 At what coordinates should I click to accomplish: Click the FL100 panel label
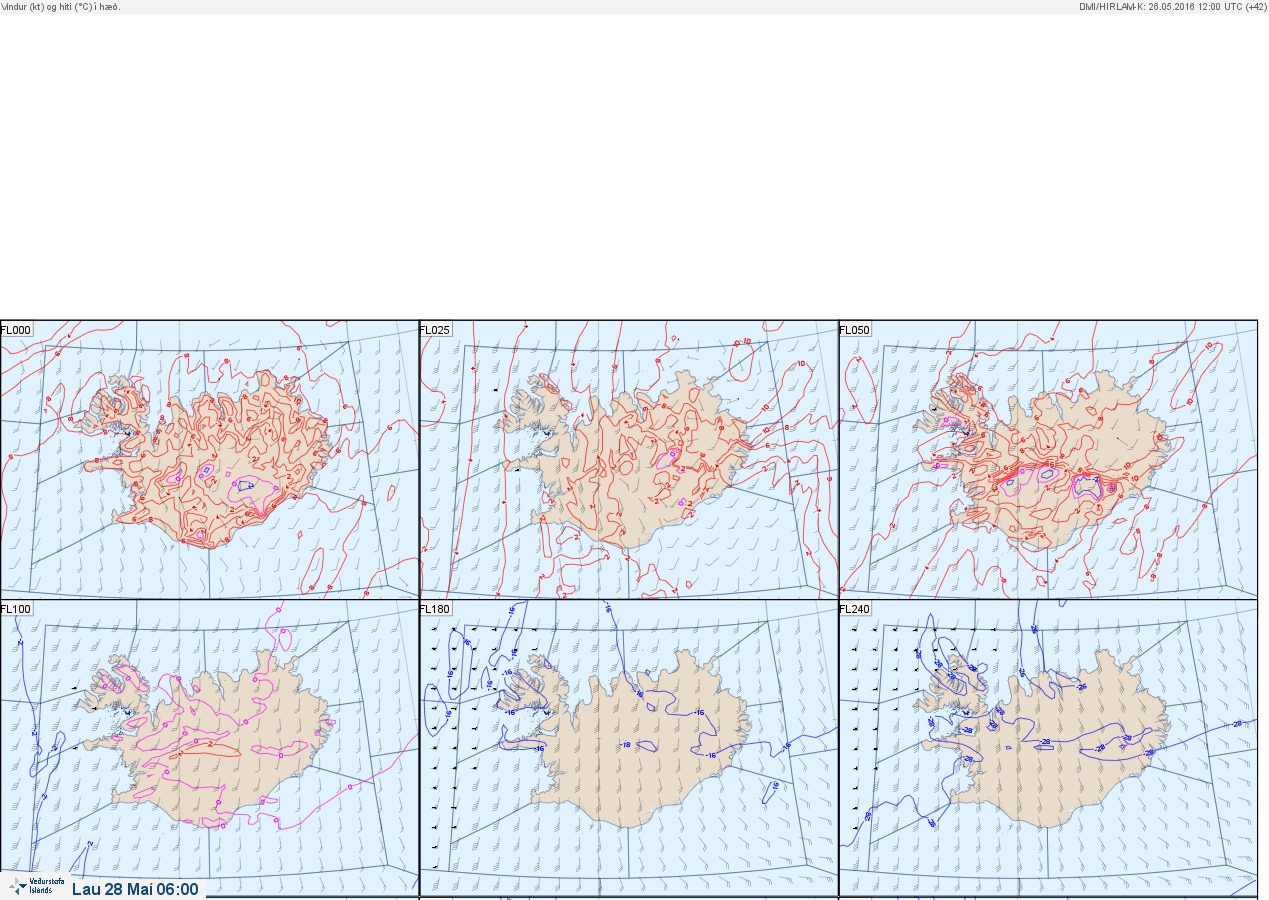tap(17, 608)
